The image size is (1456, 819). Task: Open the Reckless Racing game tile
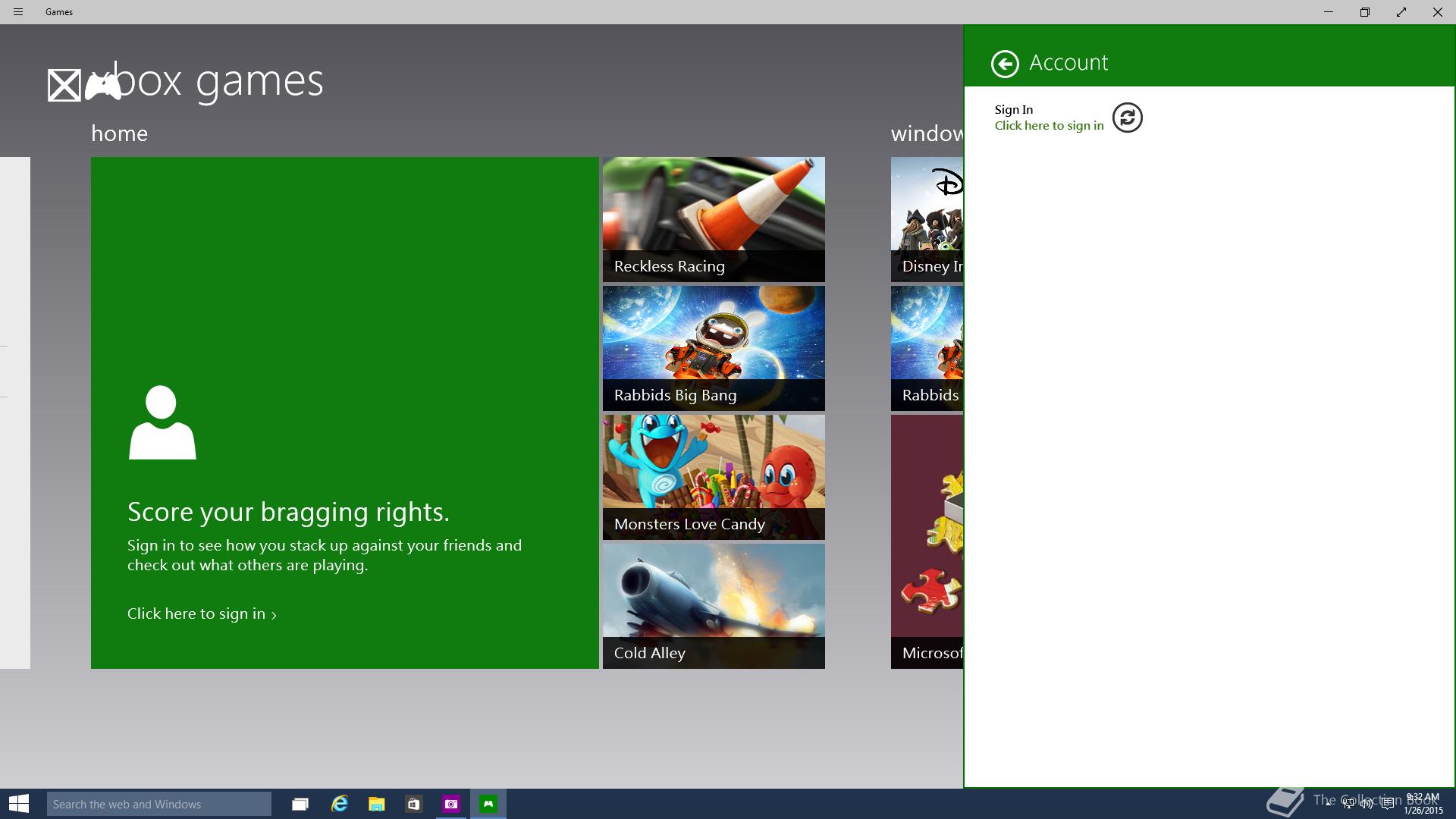pos(714,219)
